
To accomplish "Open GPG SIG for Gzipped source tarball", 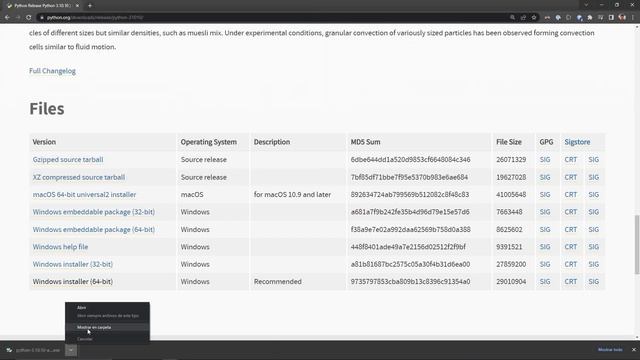I will click(x=545, y=160).
